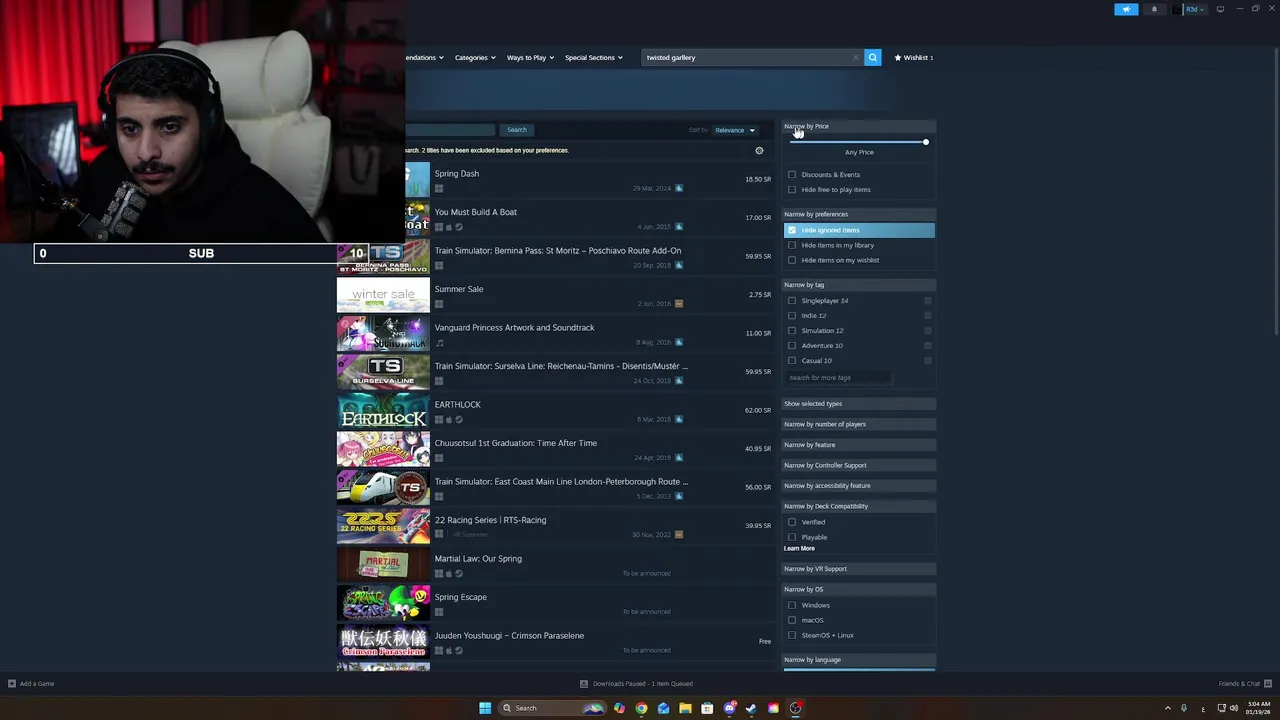Viewport: 1280px width, 720px height.
Task: Check Hide items in my library
Action: (792, 245)
